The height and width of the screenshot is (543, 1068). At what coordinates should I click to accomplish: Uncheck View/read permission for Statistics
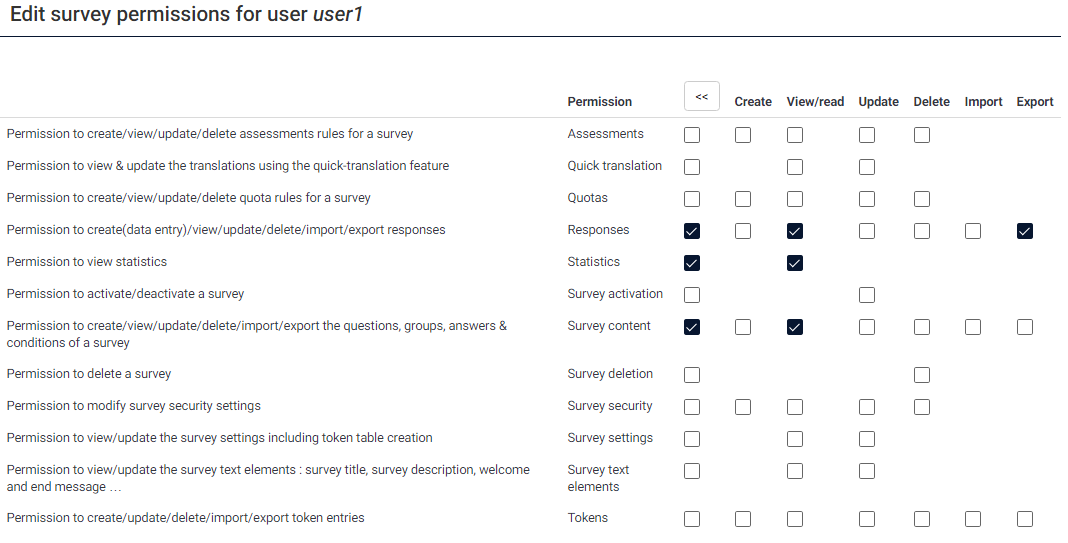795,263
